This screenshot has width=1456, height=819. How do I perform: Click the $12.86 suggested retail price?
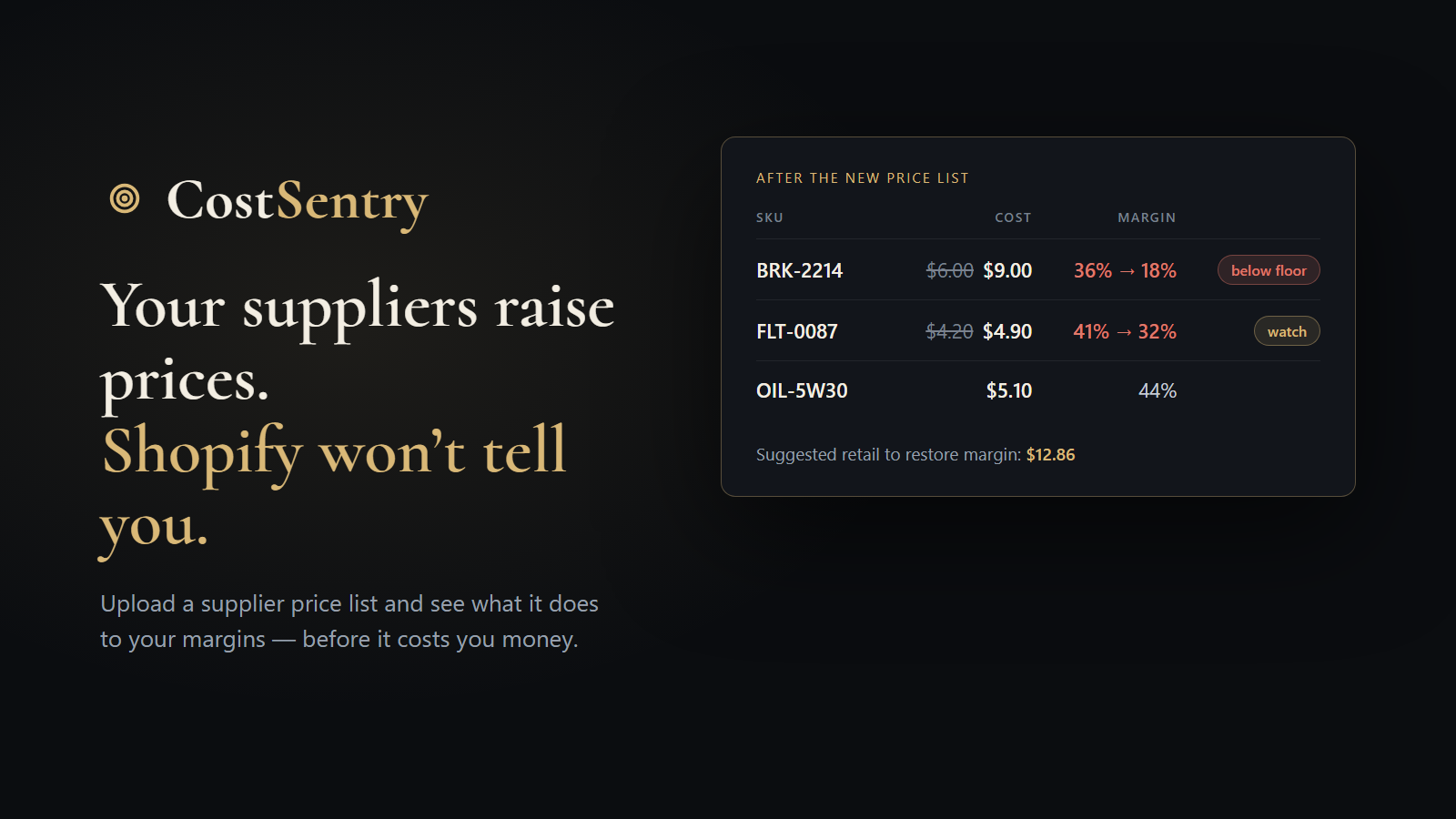[x=1051, y=454]
